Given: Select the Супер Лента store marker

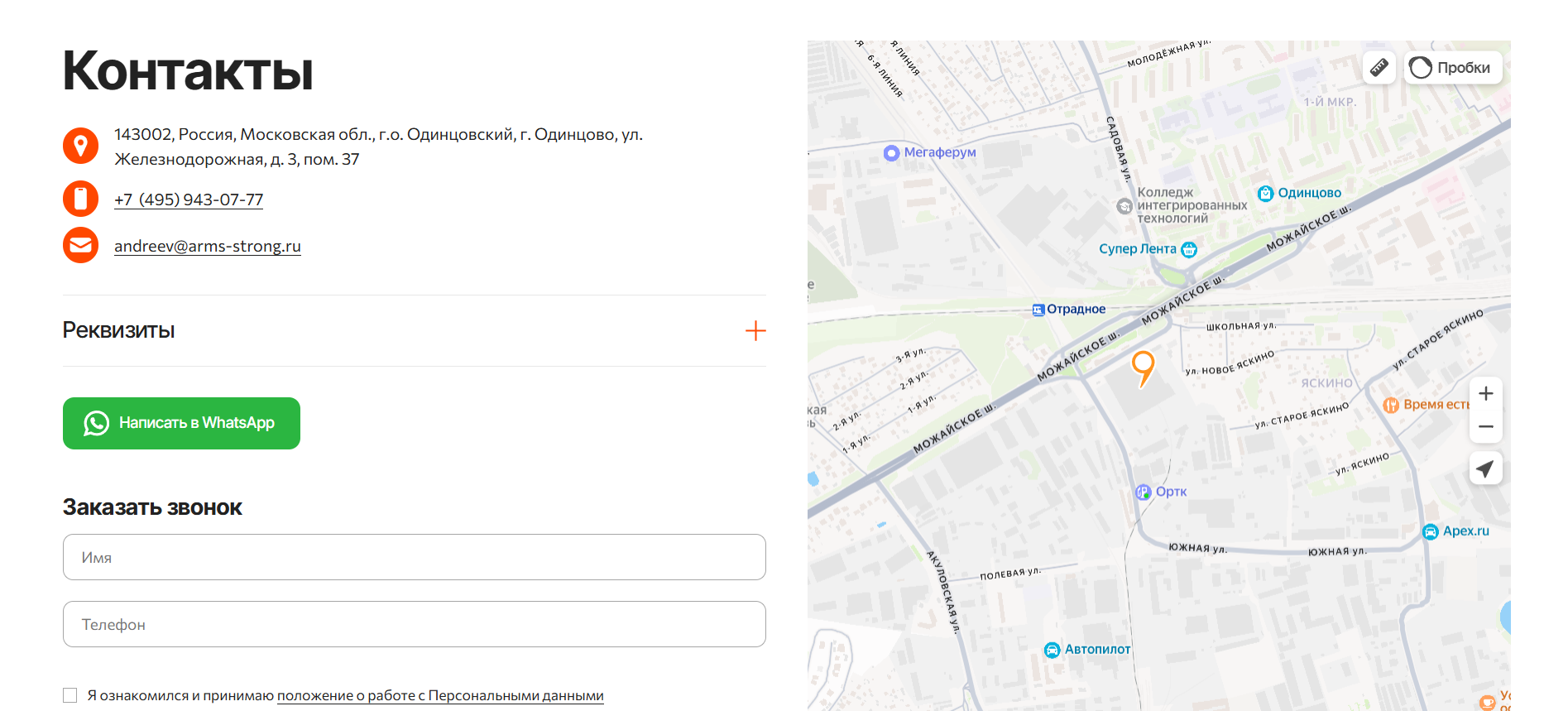Looking at the screenshot, I should 1188,249.
